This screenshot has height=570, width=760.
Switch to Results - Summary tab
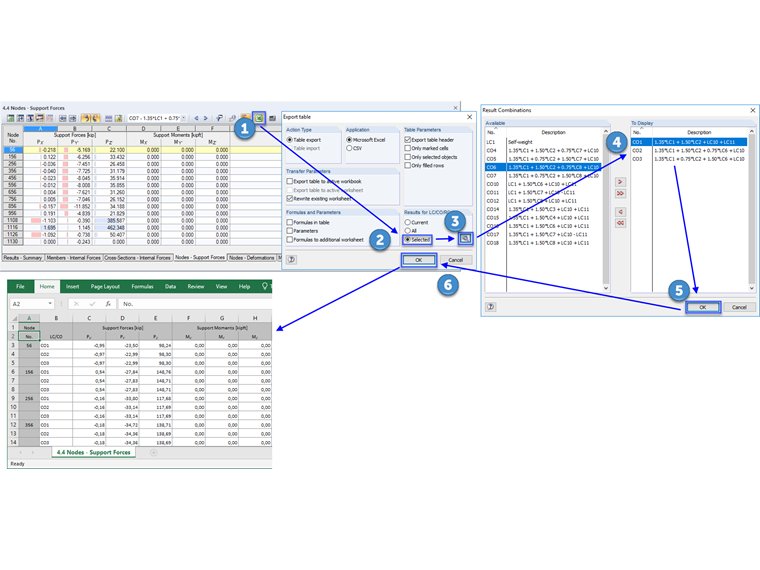tap(23, 258)
